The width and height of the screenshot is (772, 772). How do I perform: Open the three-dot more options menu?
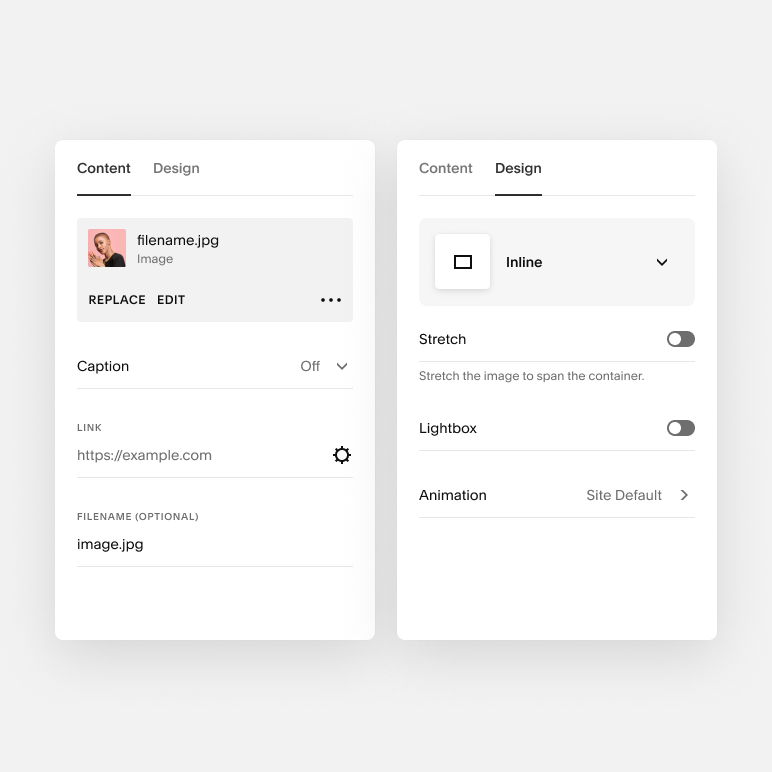click(x=331, y=300)
